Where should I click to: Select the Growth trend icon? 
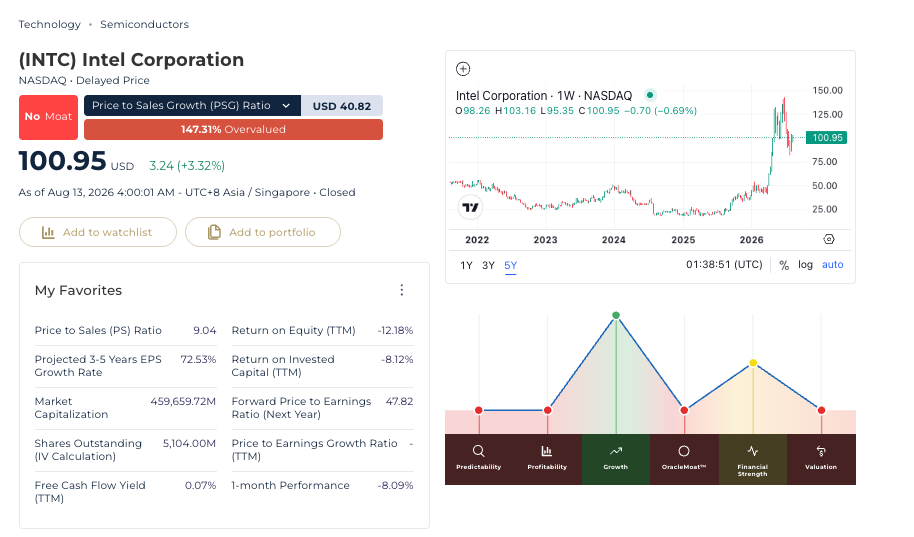click(616, 451)
